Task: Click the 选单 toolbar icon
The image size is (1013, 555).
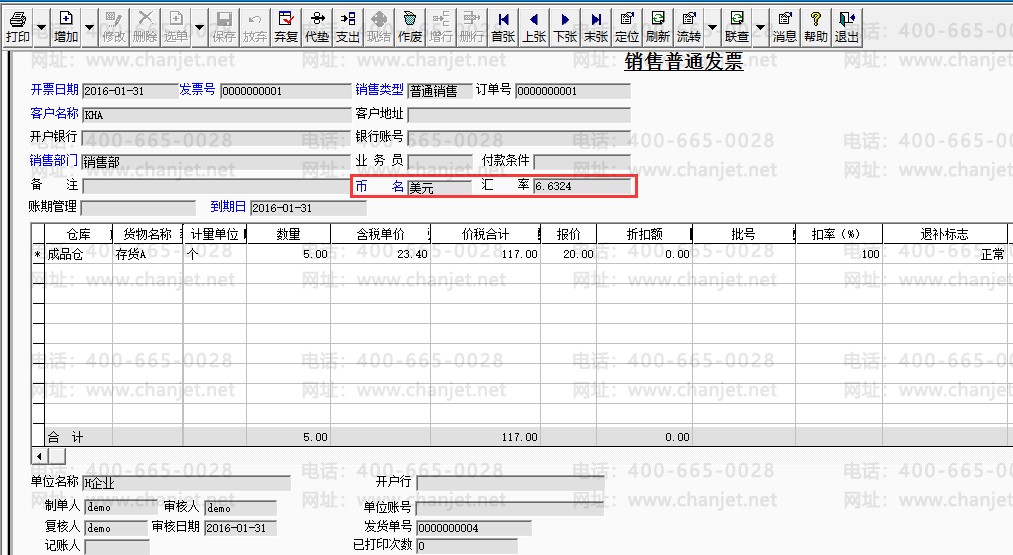Action: tap(176, 27)
